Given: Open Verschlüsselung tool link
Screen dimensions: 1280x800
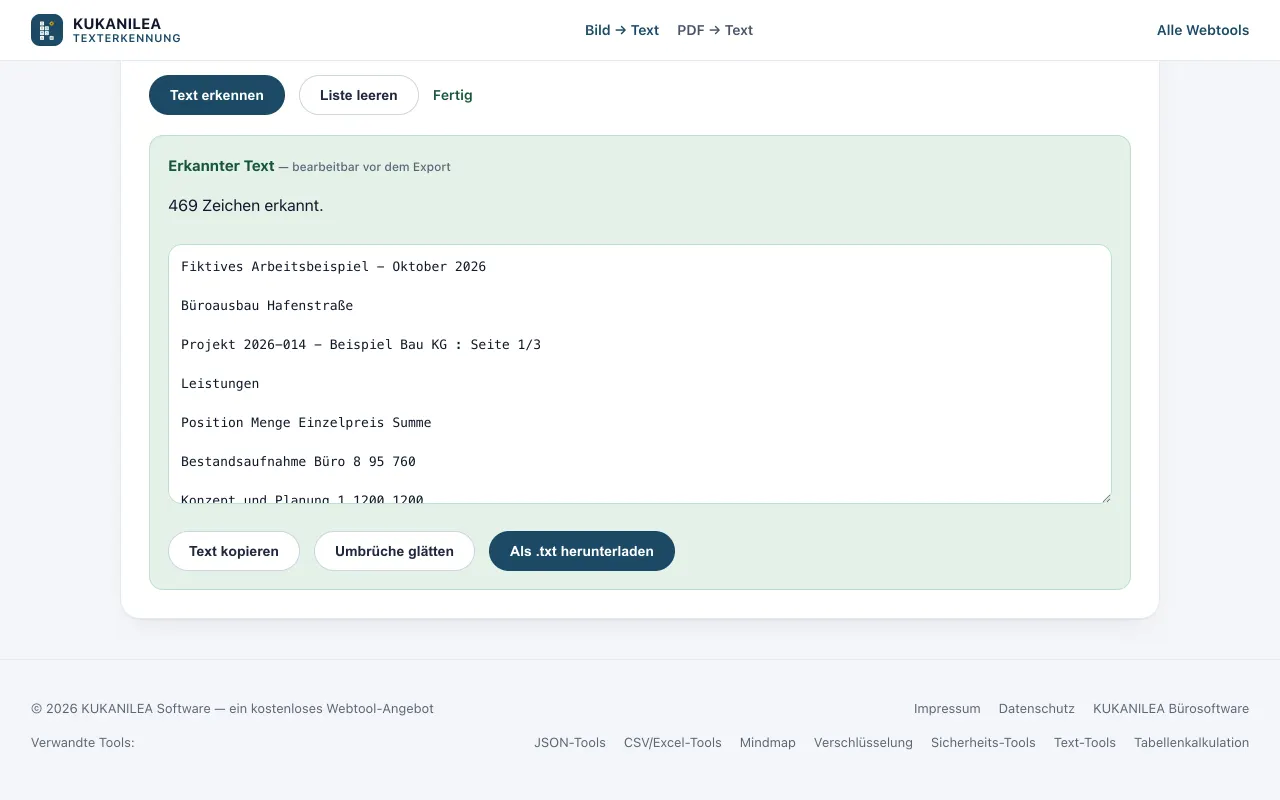Looking at the screenshot, I should pos(863,742).
